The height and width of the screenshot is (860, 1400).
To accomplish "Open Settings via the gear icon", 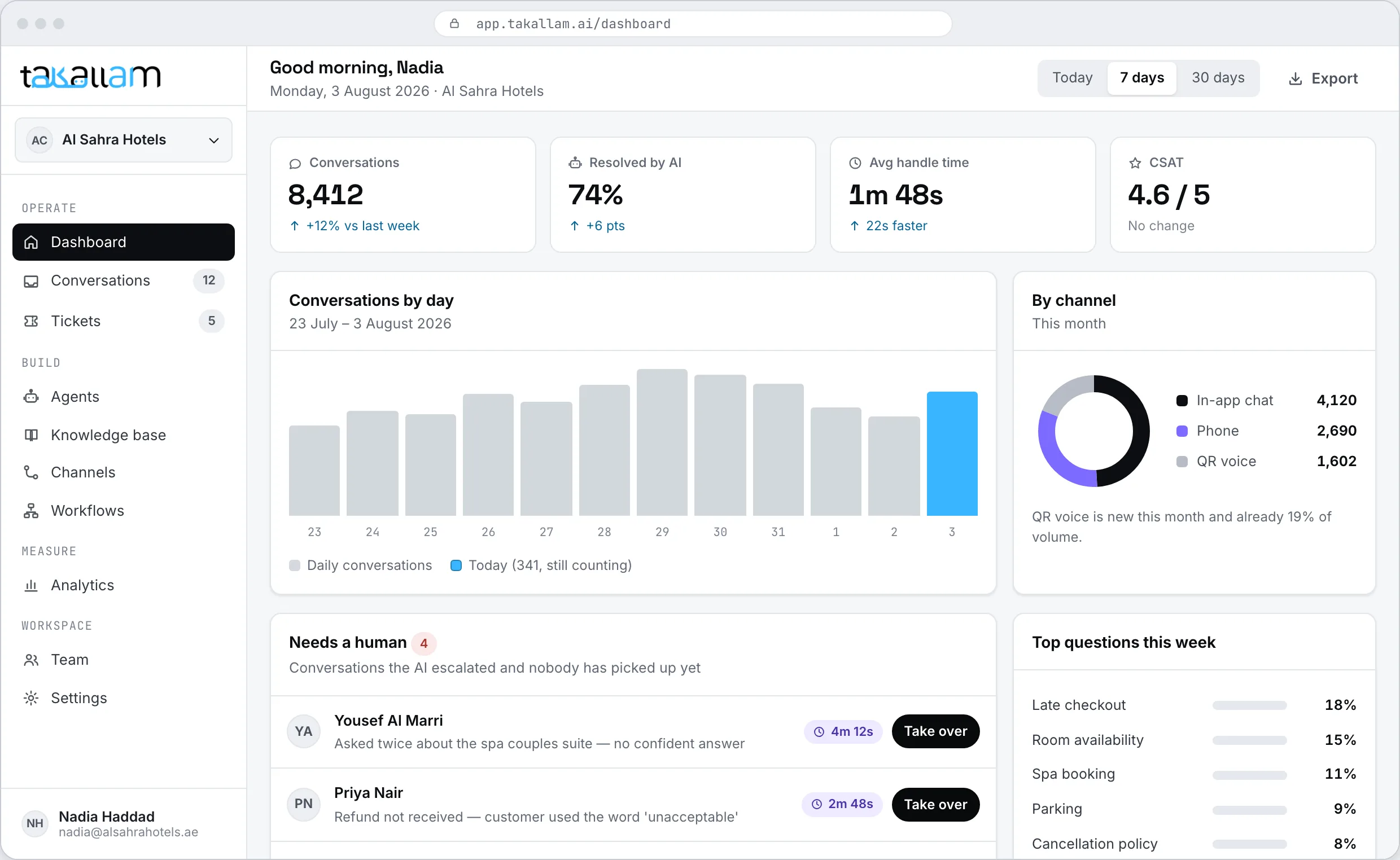I will tap(30, 698).
